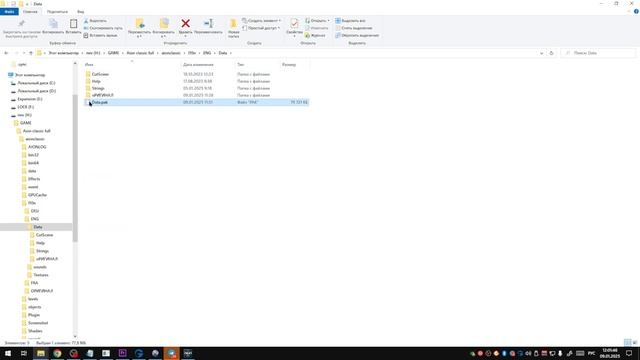This screenshot has height=360, width=640.
Task: Open recent locations dropdown arrow
Action: coord(24,53)
